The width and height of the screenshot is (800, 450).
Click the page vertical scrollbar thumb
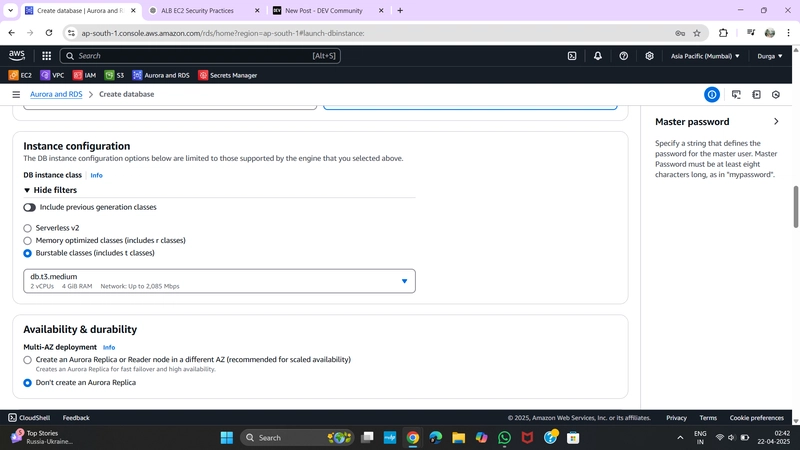point(795,207)
